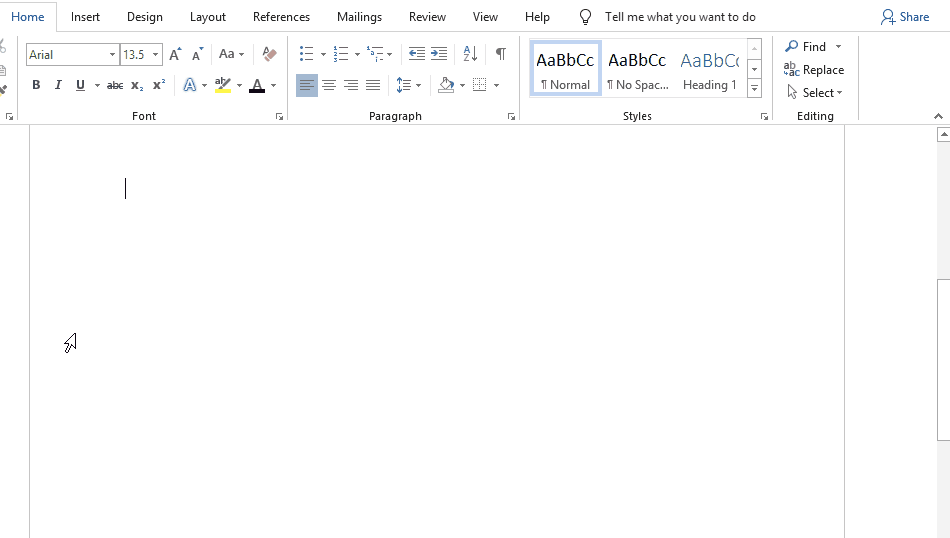Toggle Bold formatting
This screenshot has height=538, width=950.
(x=36, y=85)
